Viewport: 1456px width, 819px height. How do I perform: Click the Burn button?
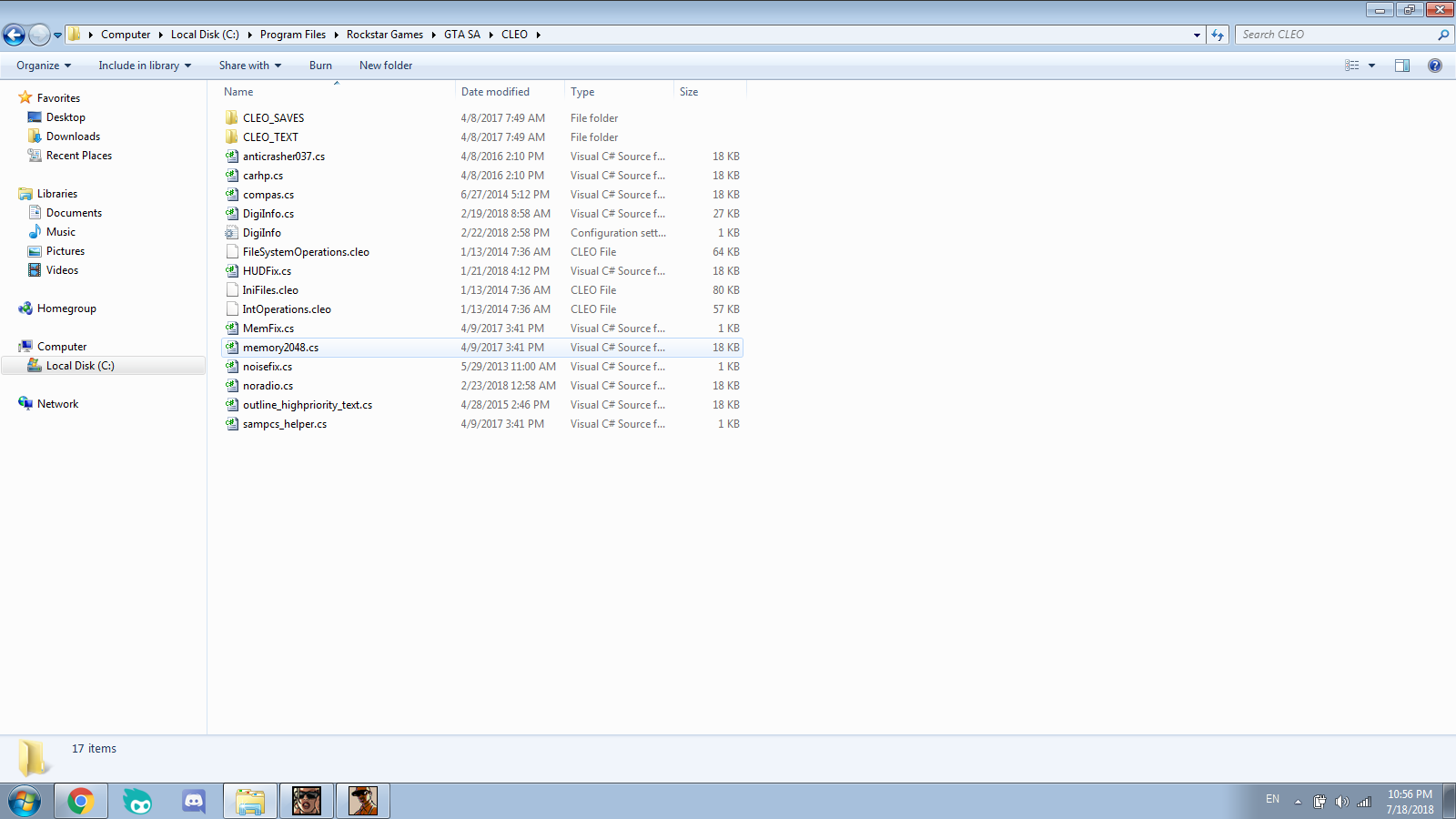pos(320,66)
